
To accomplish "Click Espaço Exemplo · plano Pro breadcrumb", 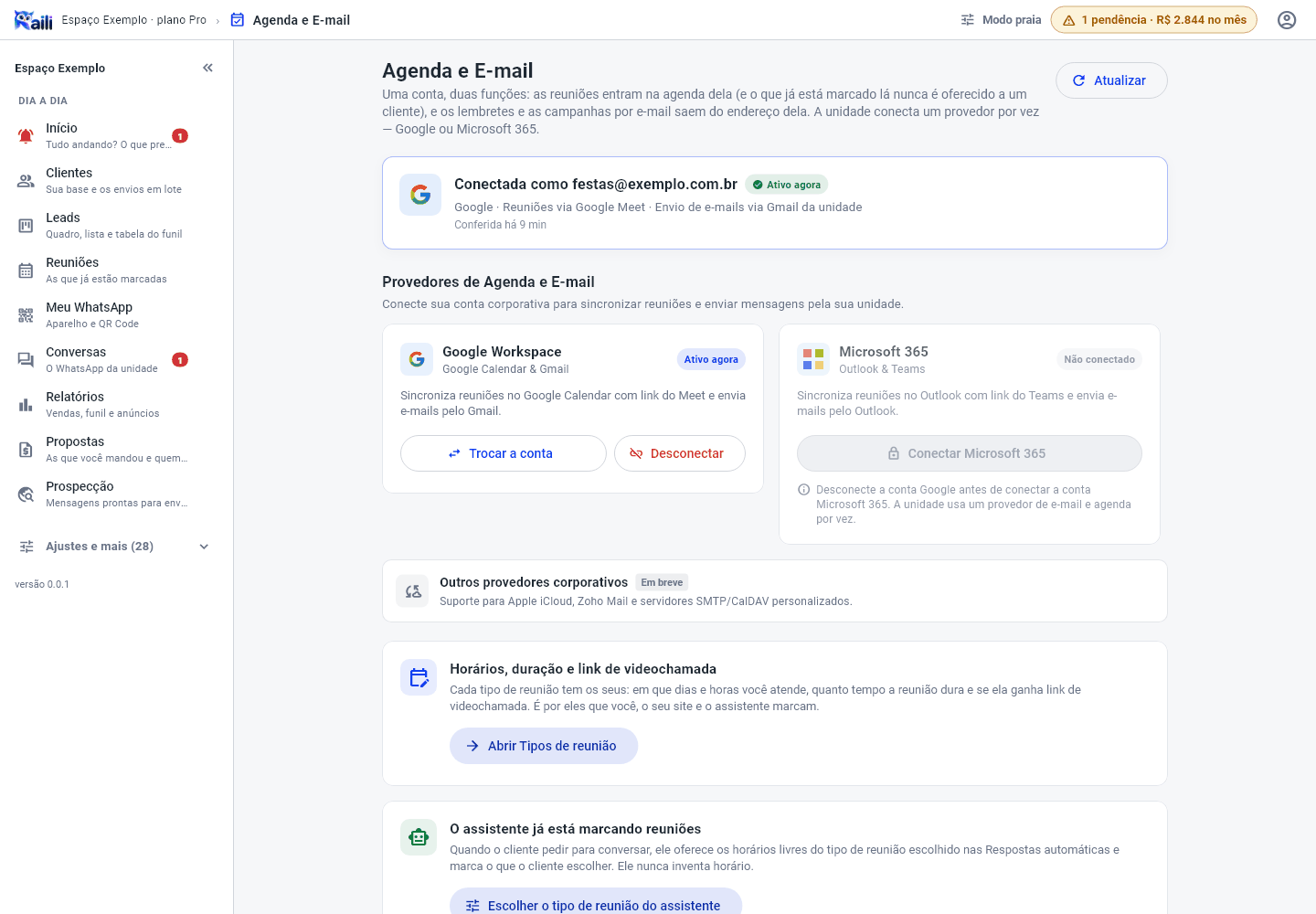I will (134, 20).
